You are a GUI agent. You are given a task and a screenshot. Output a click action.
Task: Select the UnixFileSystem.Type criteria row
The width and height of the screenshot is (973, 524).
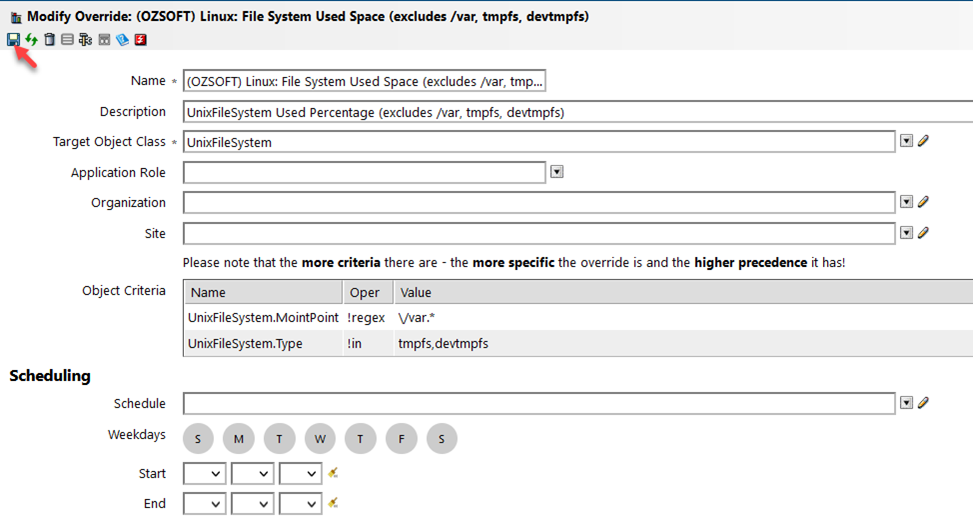pos(264,343)
